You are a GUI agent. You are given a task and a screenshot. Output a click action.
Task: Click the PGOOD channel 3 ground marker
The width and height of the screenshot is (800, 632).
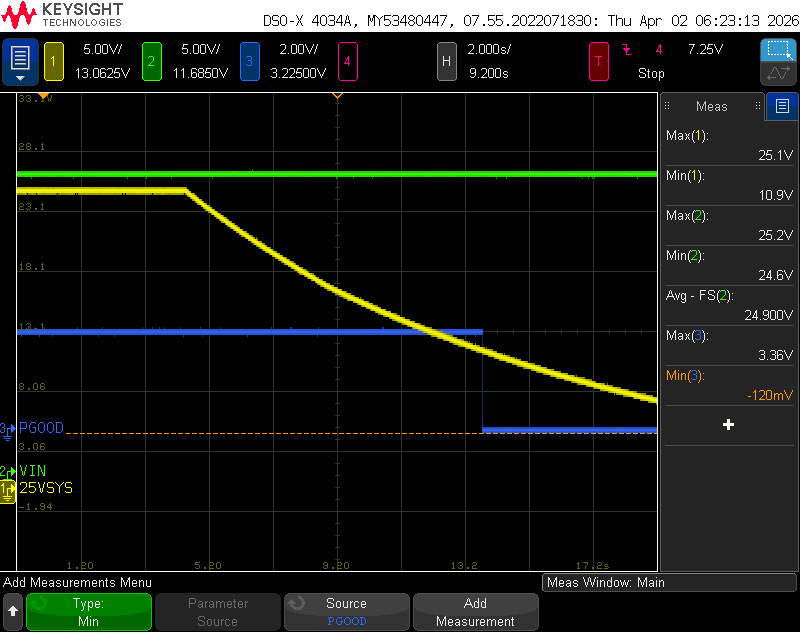pos(8,430)
